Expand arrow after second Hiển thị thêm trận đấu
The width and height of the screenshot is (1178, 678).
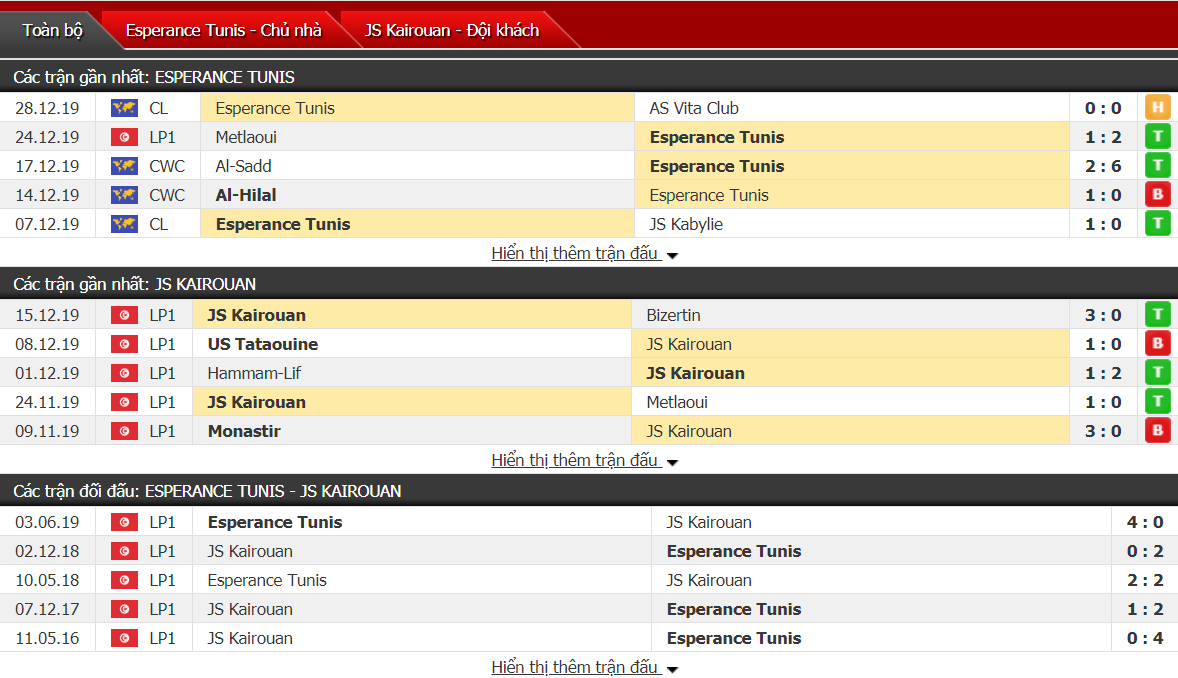click(672, 462)
